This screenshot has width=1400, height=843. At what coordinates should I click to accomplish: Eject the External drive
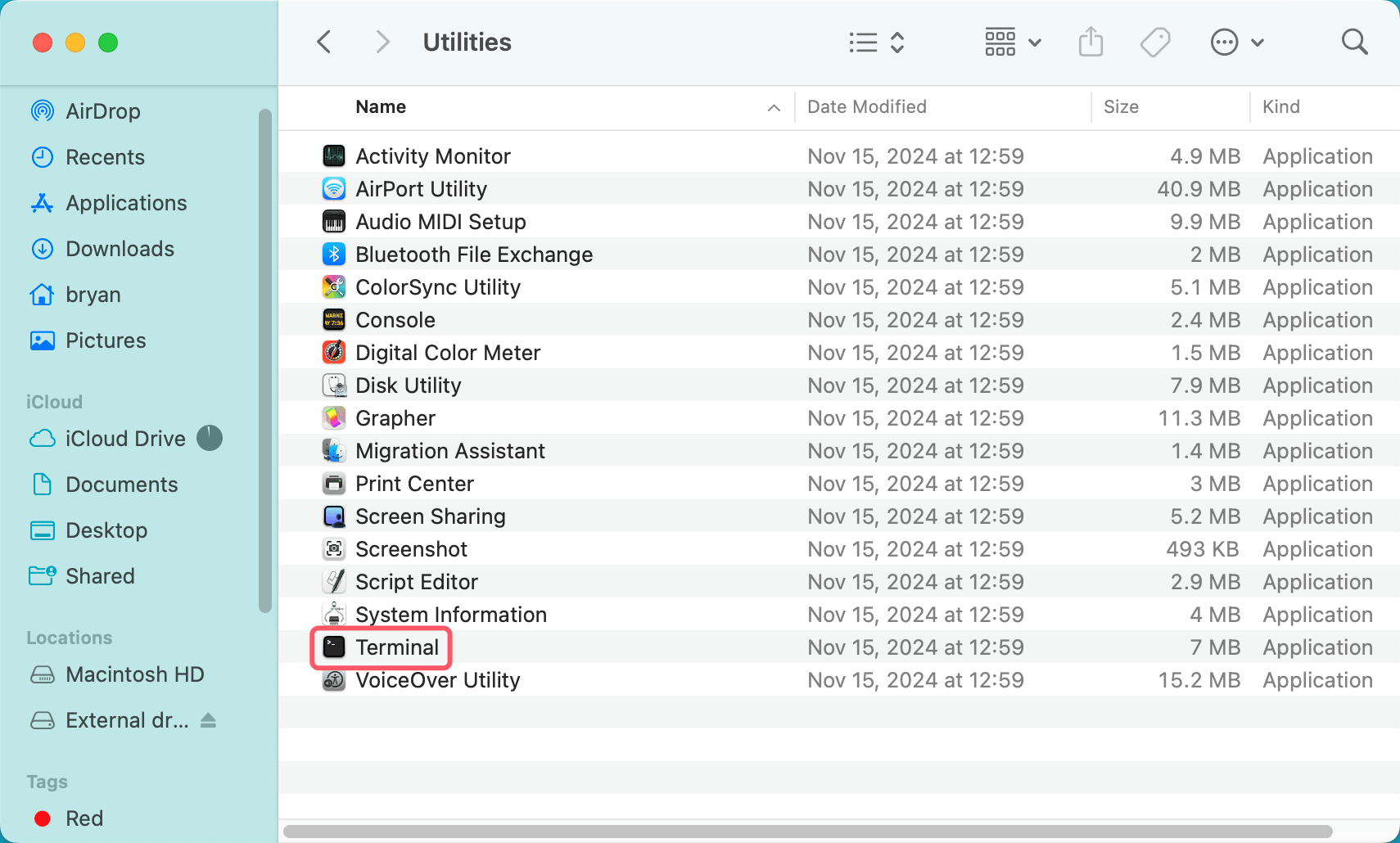click(209, 720)
